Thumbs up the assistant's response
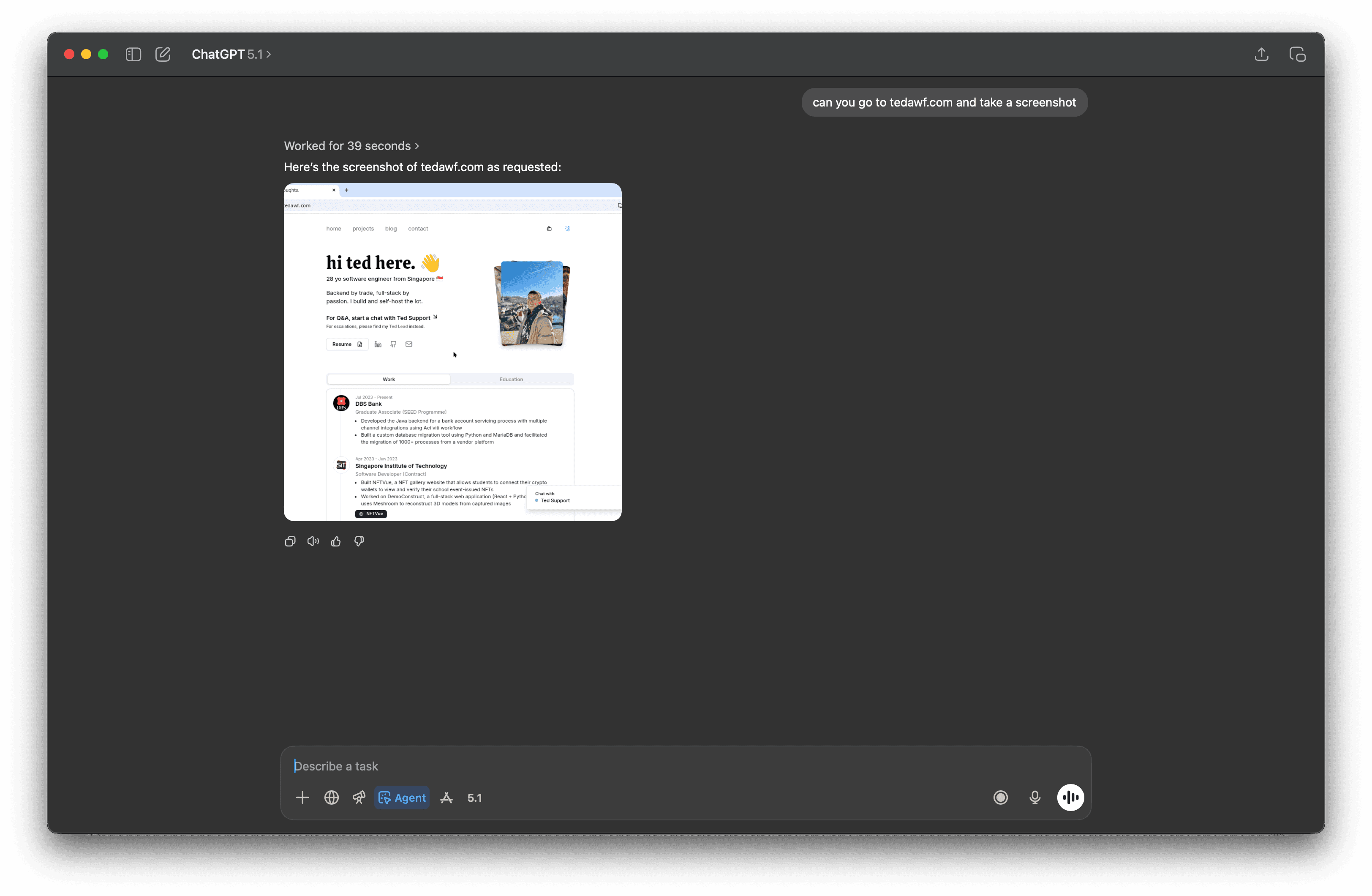The width and height of the screenshot is (1372, 896). [335, 541]
